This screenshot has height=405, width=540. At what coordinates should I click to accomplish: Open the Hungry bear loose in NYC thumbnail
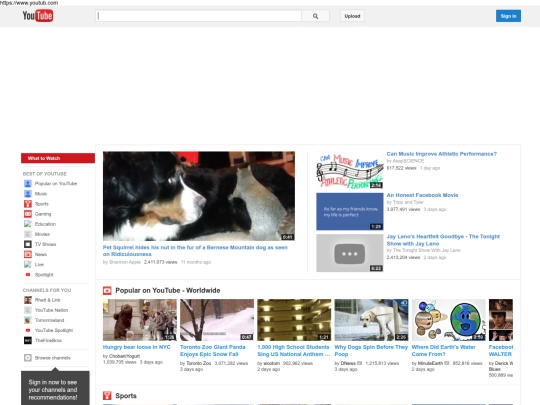(x=139, y=320)
